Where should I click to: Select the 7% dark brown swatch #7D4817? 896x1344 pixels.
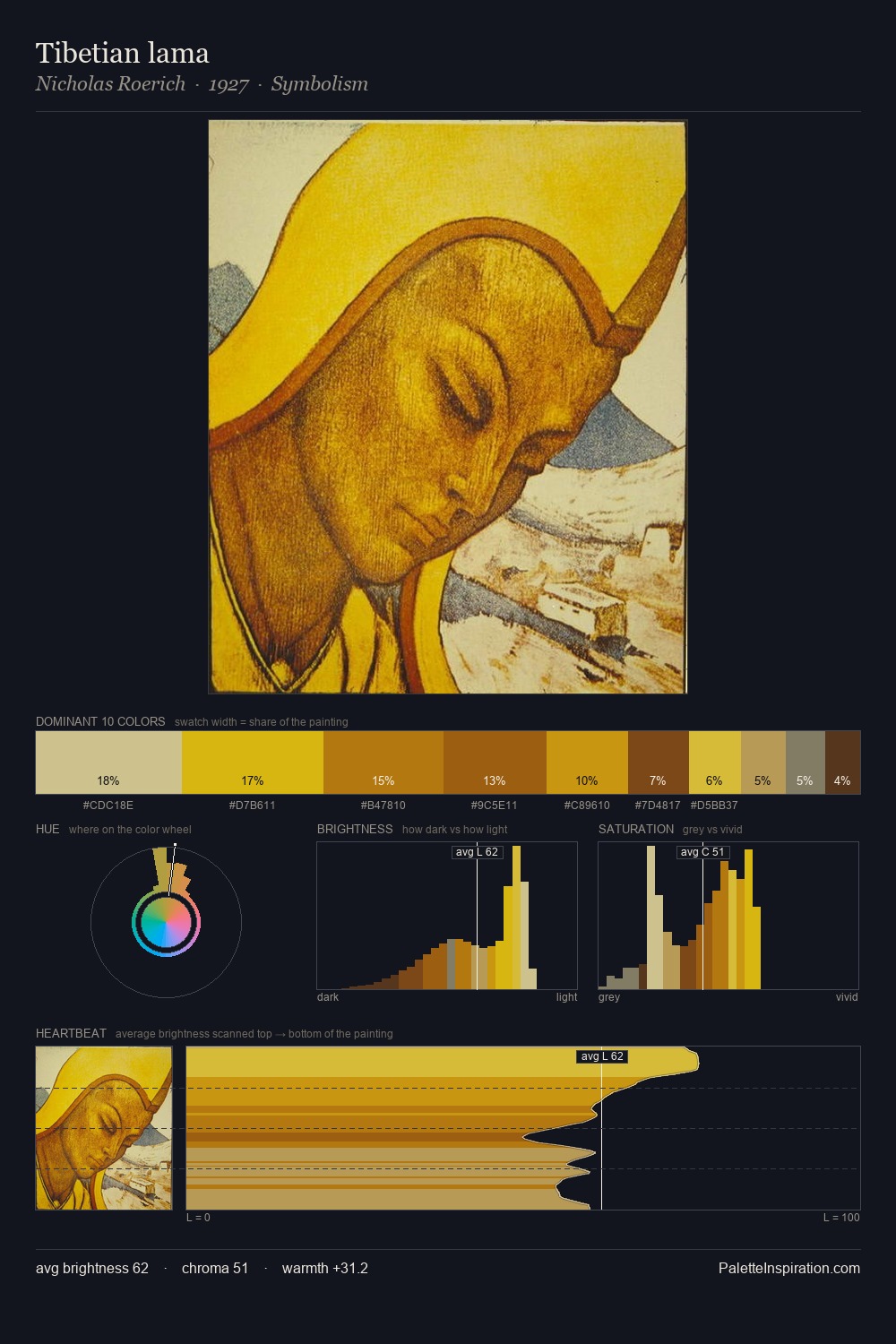(x=659, y=762)
